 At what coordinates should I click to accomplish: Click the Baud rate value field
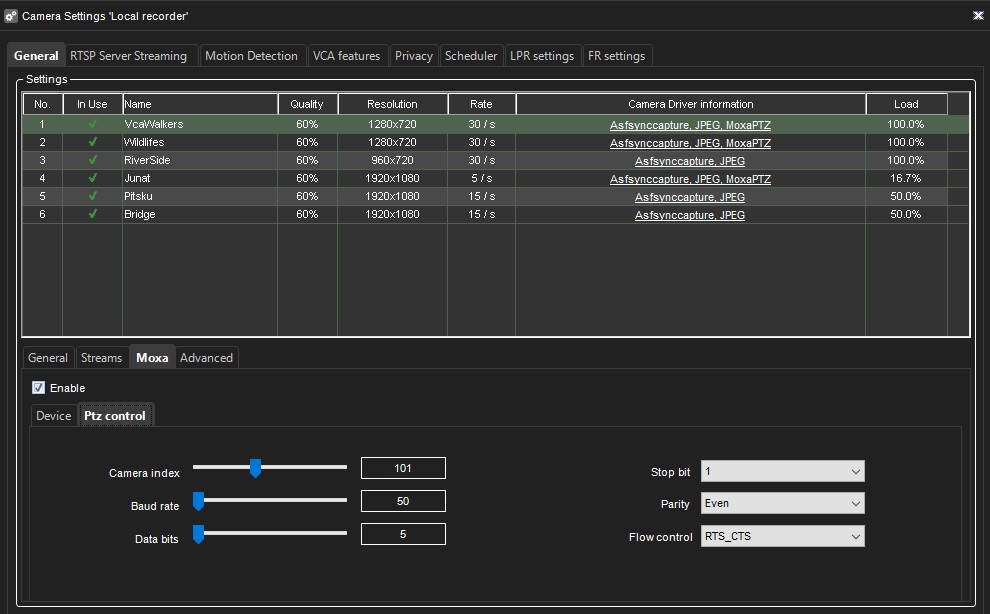(x=403, y=501)
